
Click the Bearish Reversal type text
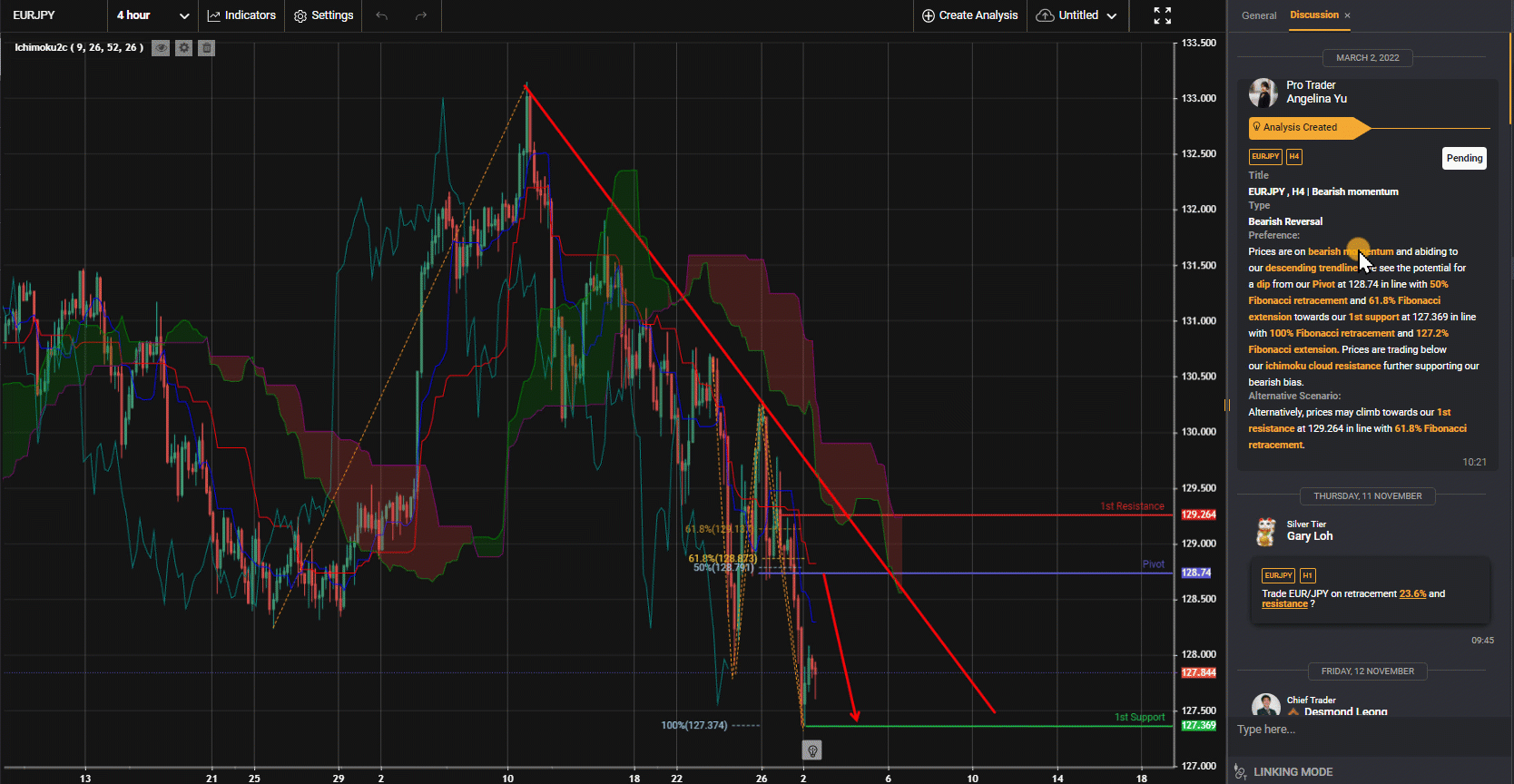(x=1285, y=221)
